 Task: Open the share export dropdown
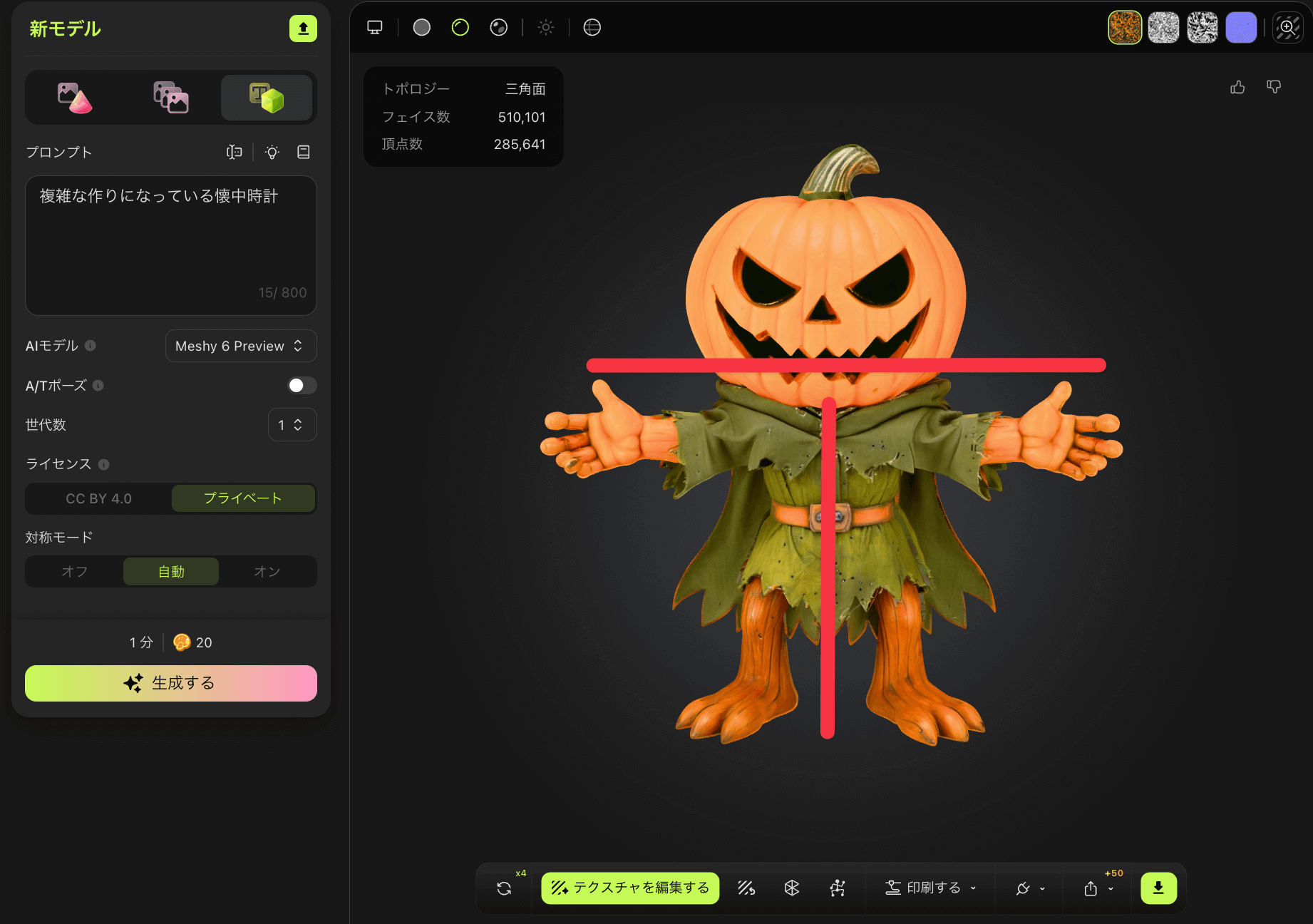1098,888
